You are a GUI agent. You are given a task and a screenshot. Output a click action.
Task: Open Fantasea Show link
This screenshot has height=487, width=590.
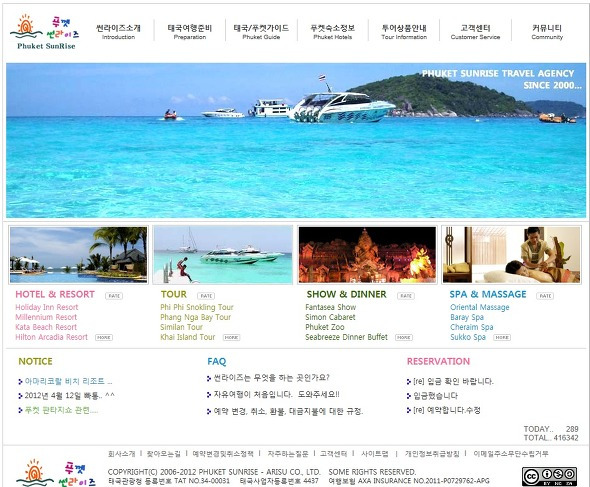(x=330, y=307)
